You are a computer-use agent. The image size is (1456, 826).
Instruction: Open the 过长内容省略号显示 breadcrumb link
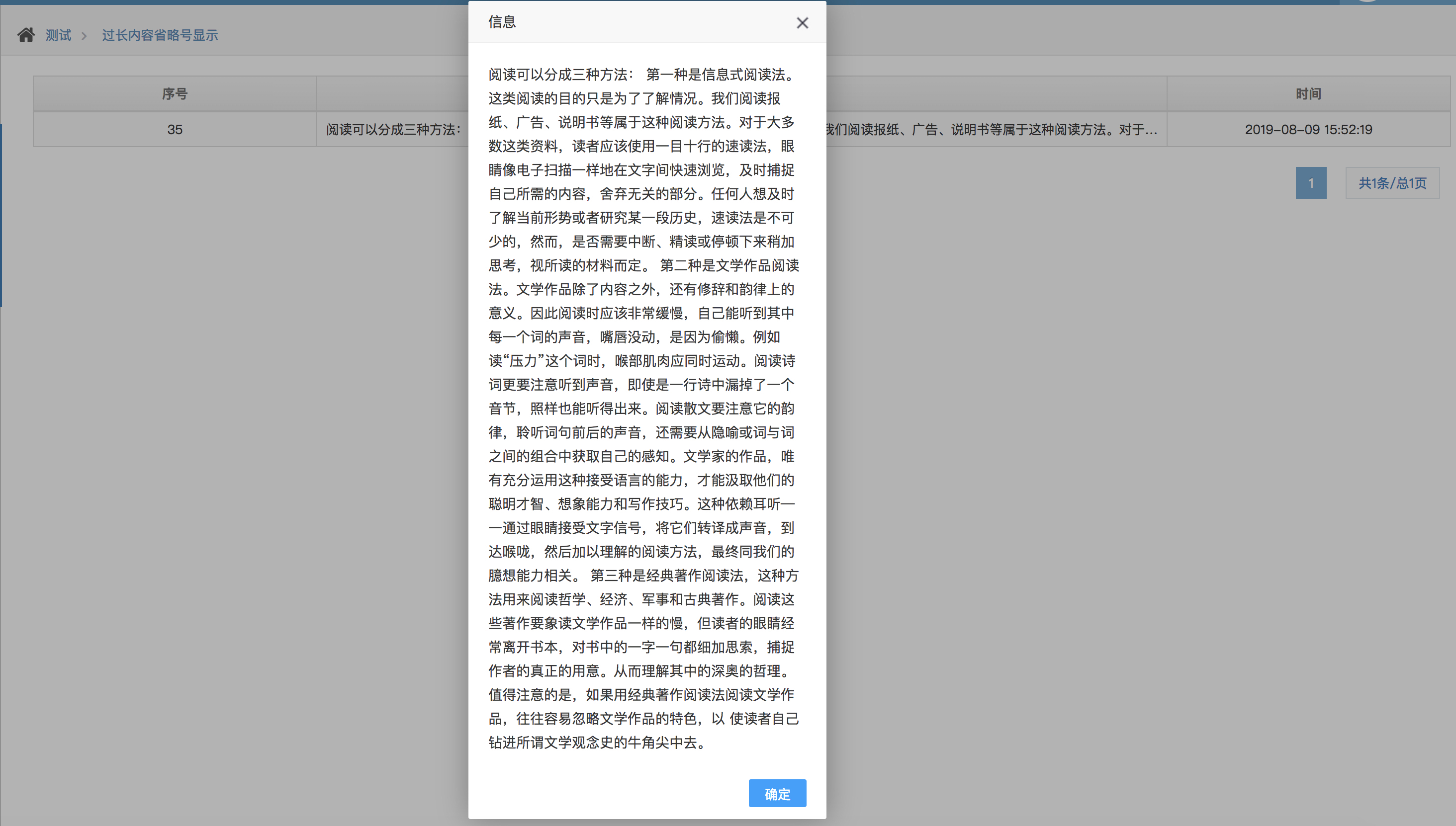(160, 35)
